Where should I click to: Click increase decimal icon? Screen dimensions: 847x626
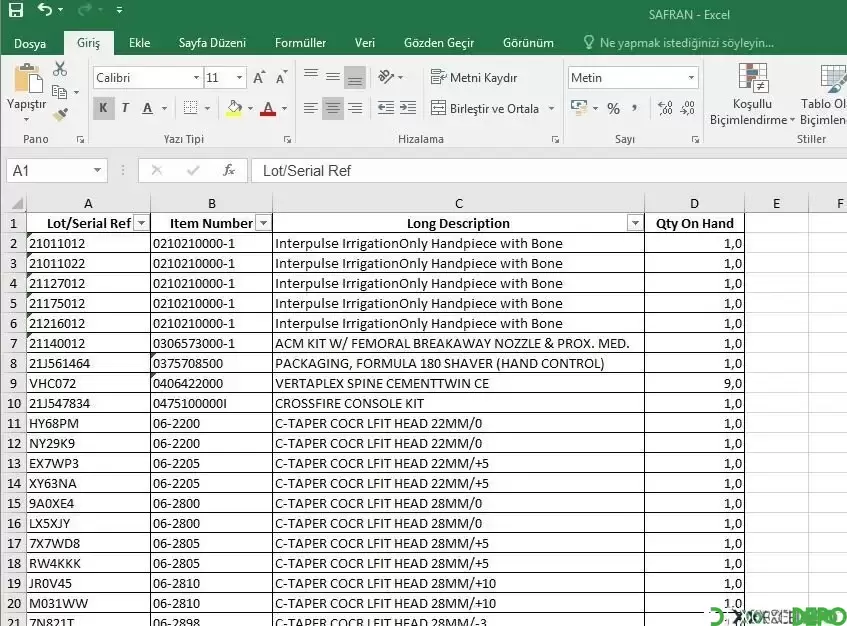click(665, 108)
